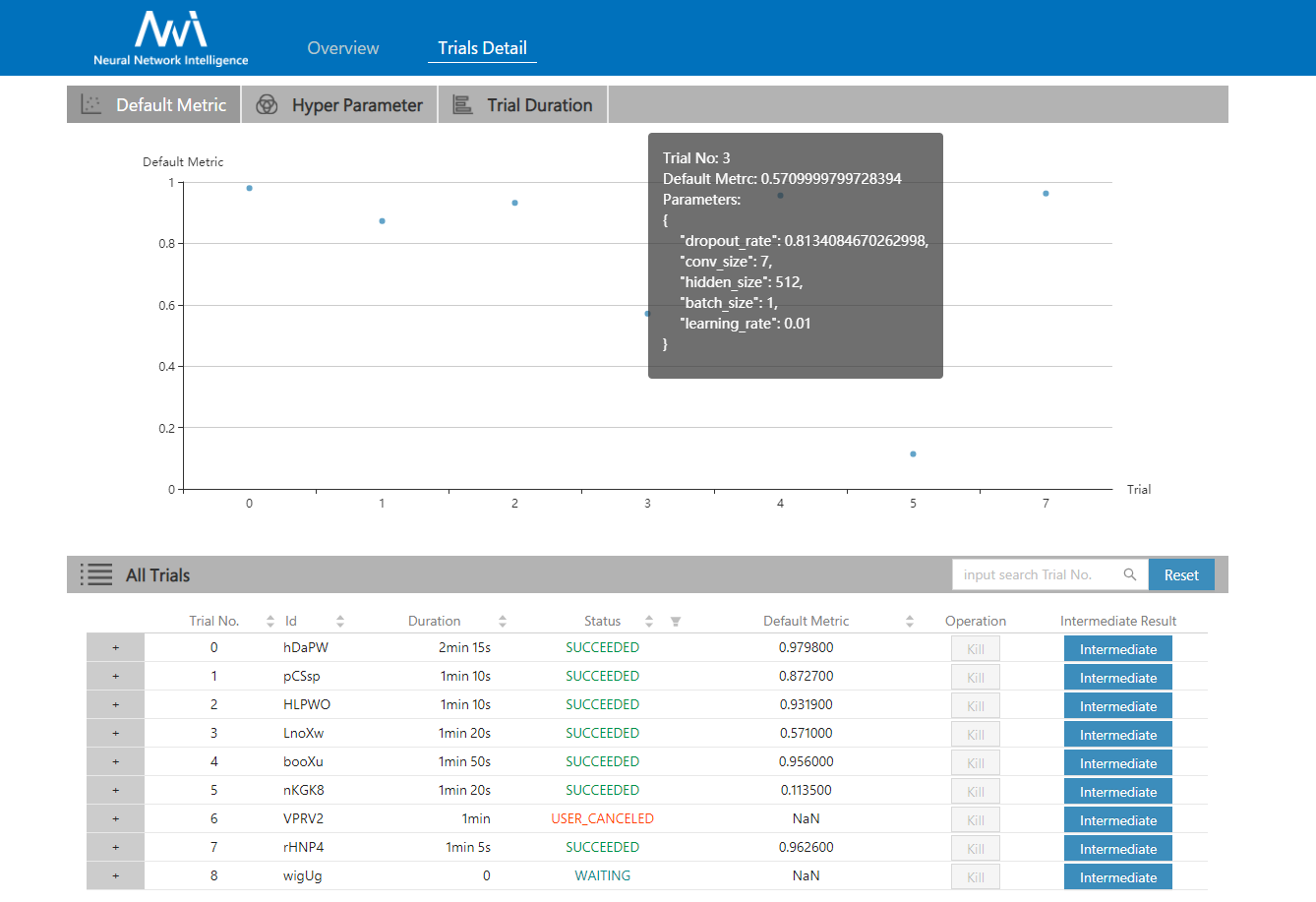The height and width of the screenshot is (902, 1316).
Task: Open the Trial Duration tab
Action: [x=522, y=105]
